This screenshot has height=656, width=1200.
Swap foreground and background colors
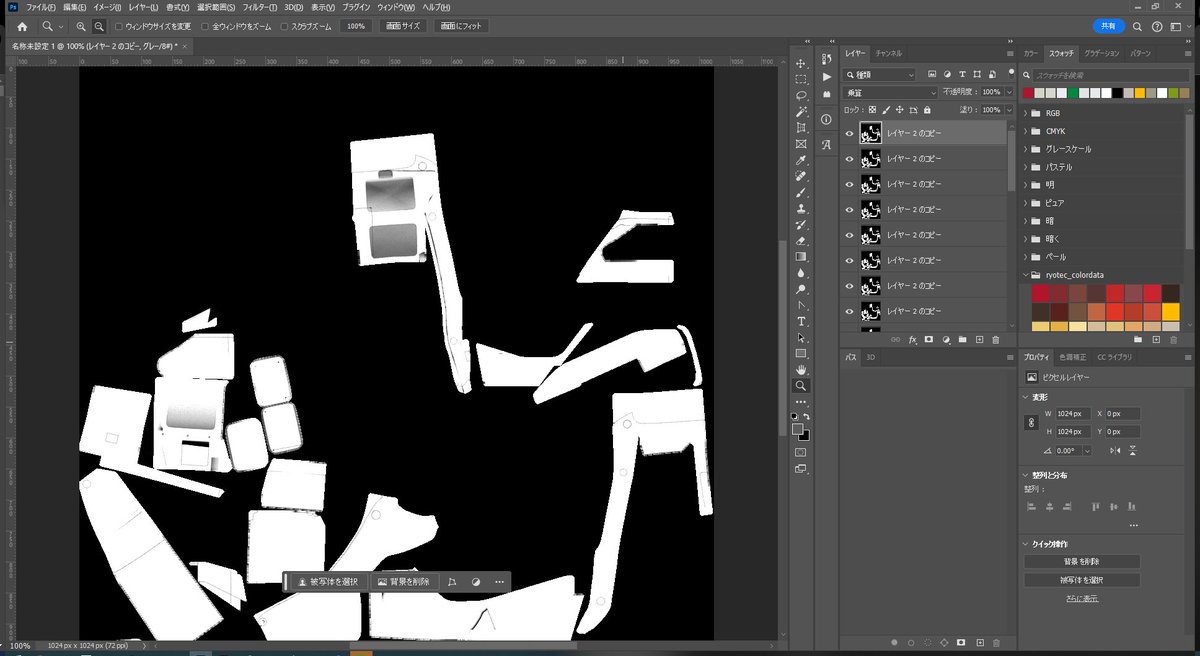point(807,416)
